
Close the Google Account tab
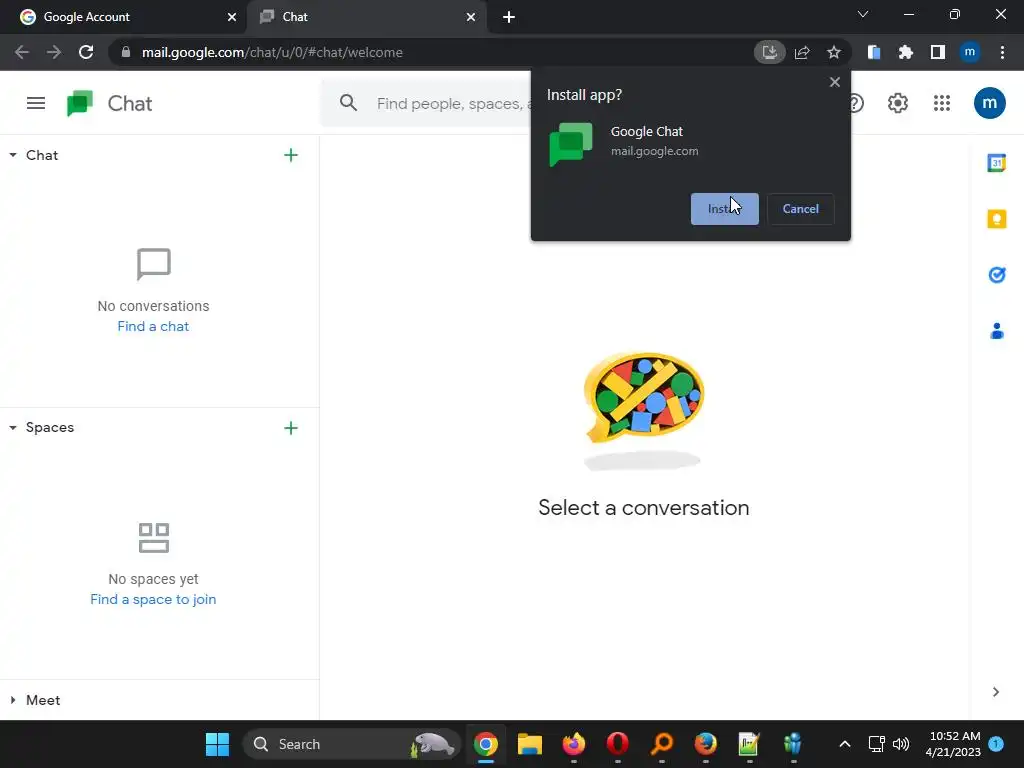coord(232,17)
